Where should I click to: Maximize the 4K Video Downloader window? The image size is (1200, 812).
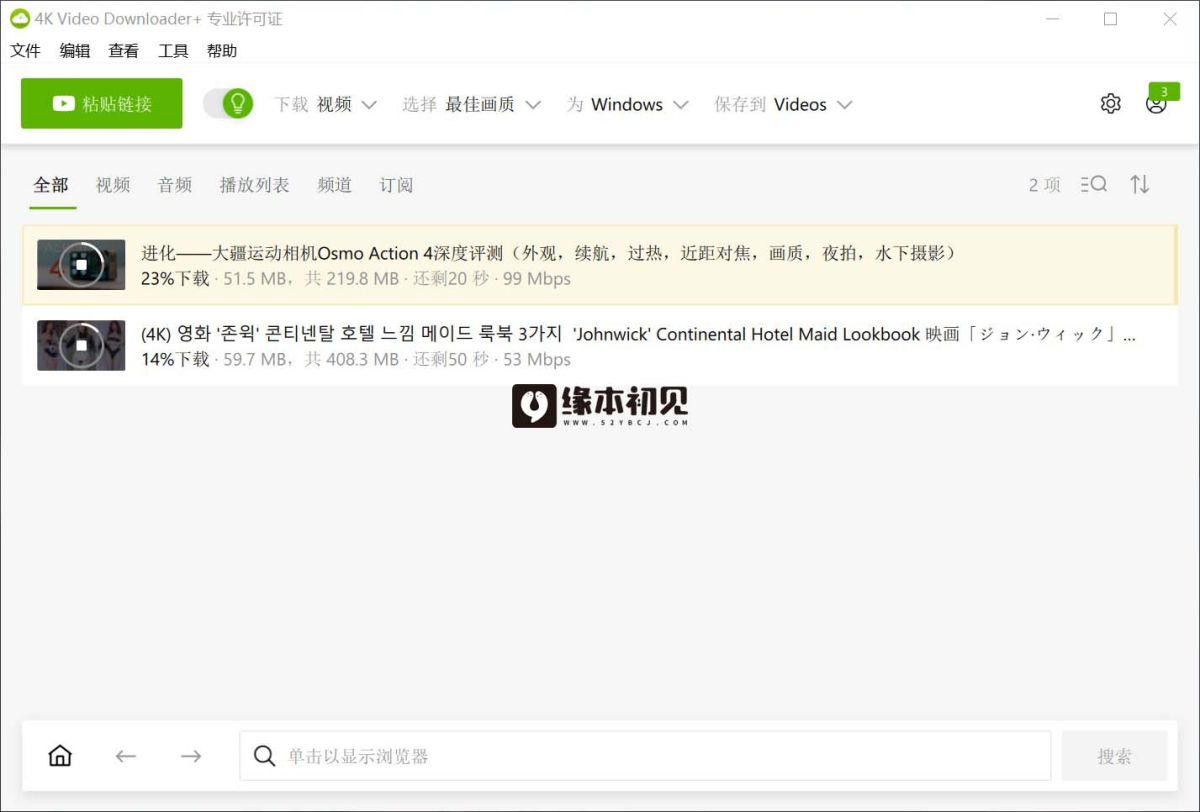tap(1110, 19)
